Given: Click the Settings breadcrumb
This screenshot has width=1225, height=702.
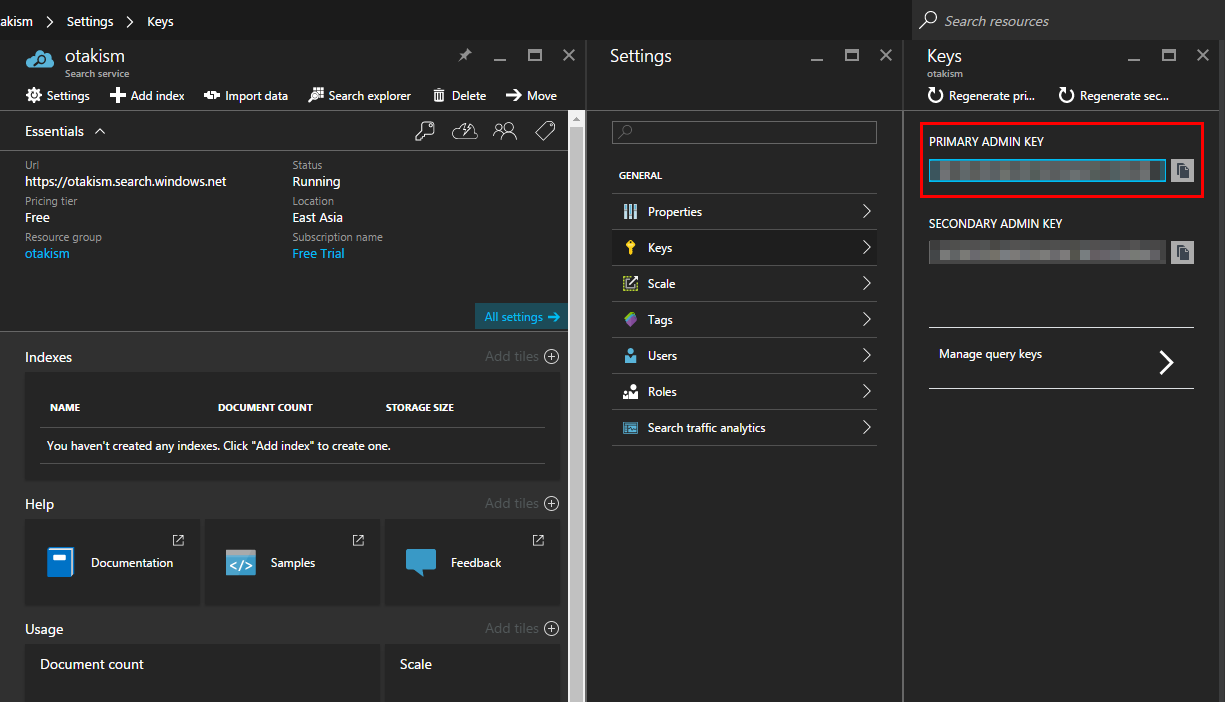Looking at the screenshot, I should coord(90,21).
